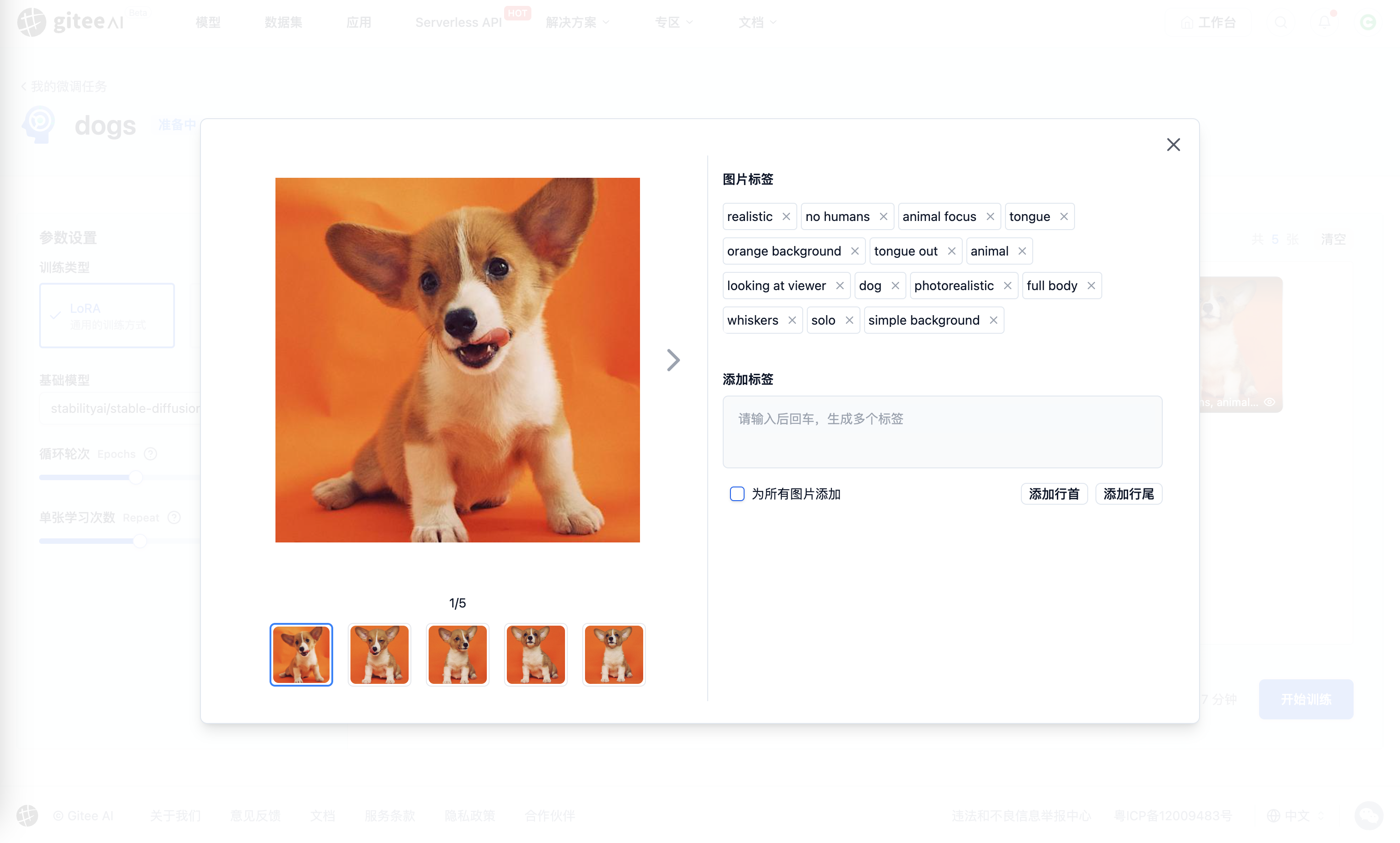Click the 开始训练 button
Image resolution: width=1400 pixels, height=843 pixels.
pos(1306,699)
